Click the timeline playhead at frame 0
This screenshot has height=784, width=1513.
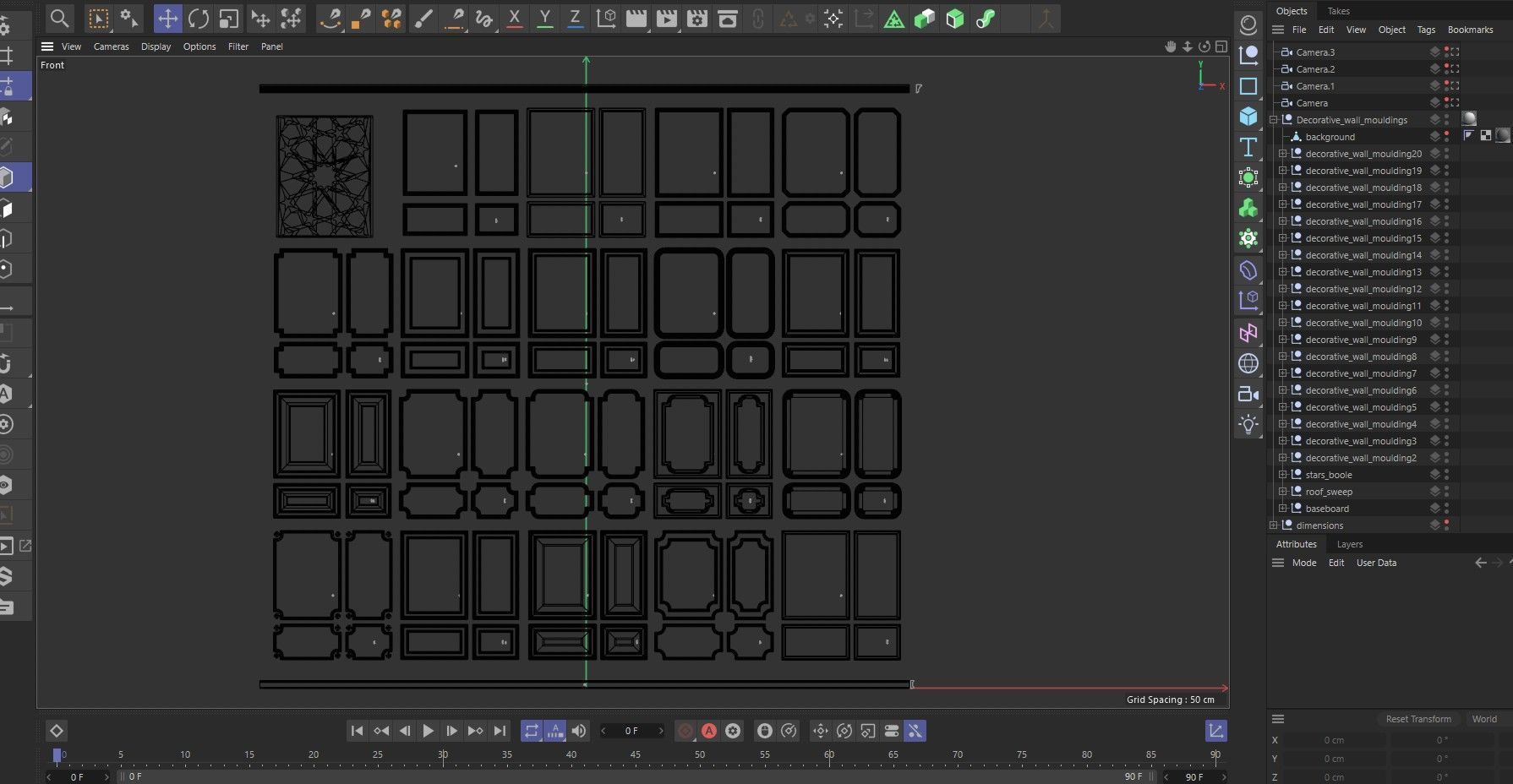[57, 755]
